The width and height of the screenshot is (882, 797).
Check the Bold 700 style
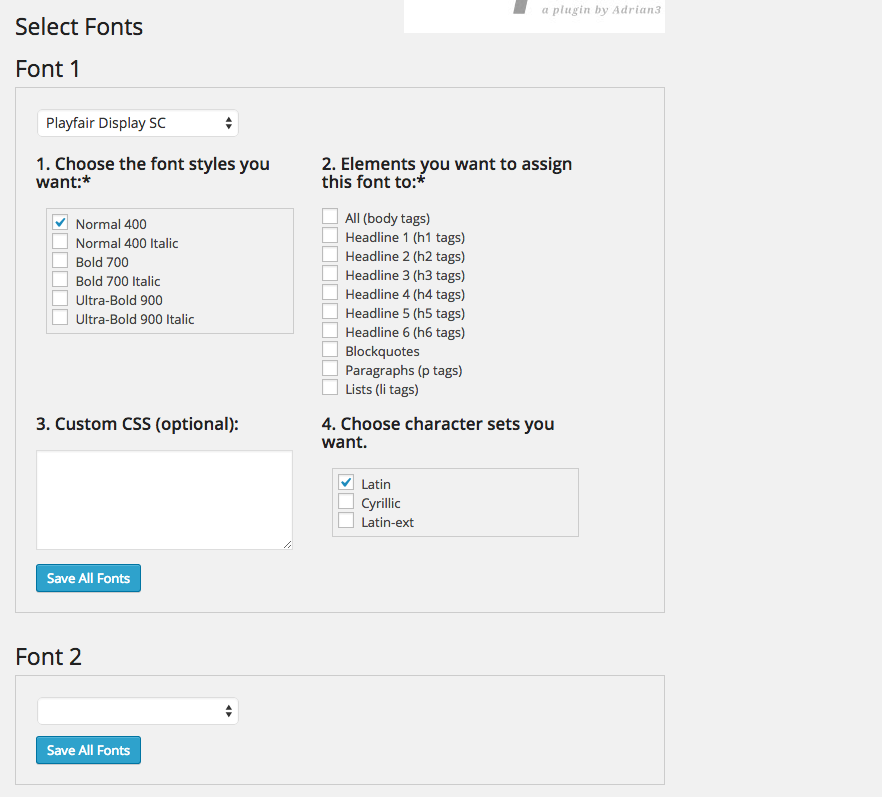tap(60, 260)
